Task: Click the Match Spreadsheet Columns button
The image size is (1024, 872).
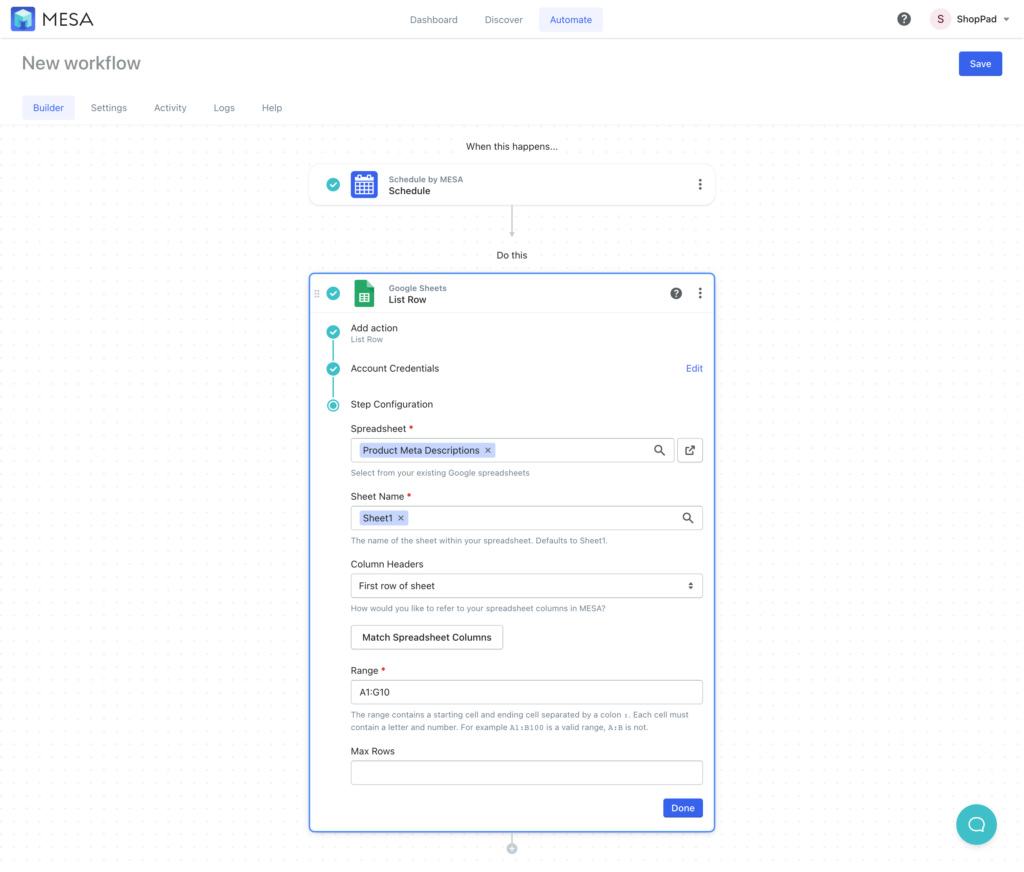Action: tap(426, 637)
